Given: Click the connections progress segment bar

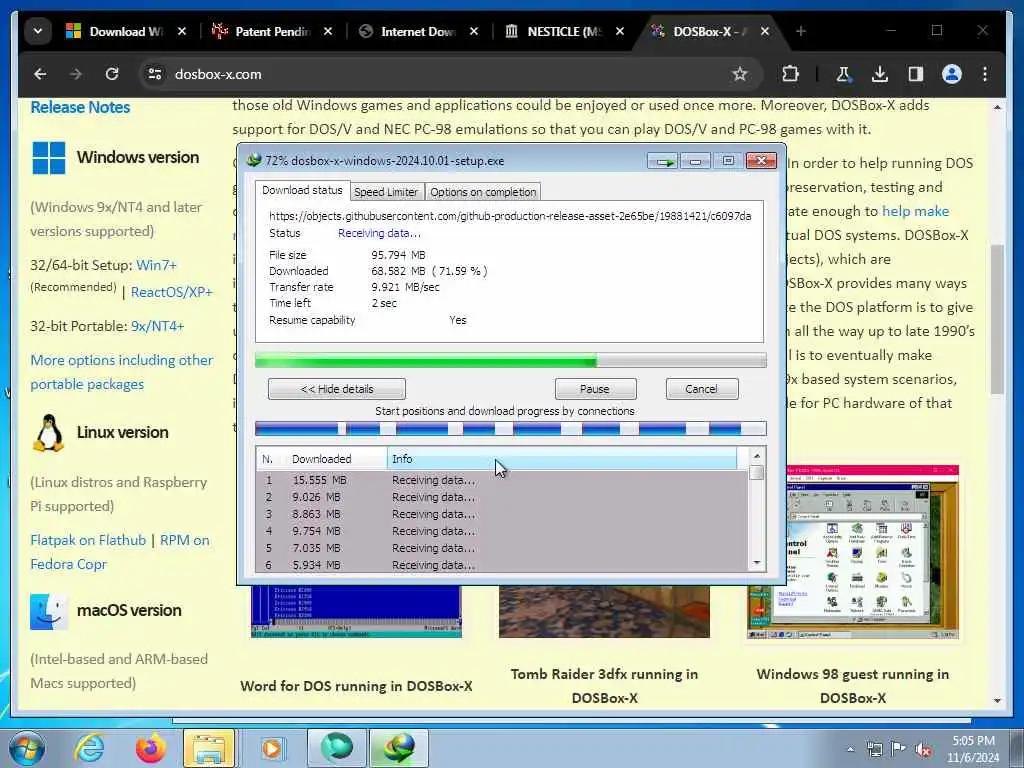Looking at the screenshot, I should [511, 429].
